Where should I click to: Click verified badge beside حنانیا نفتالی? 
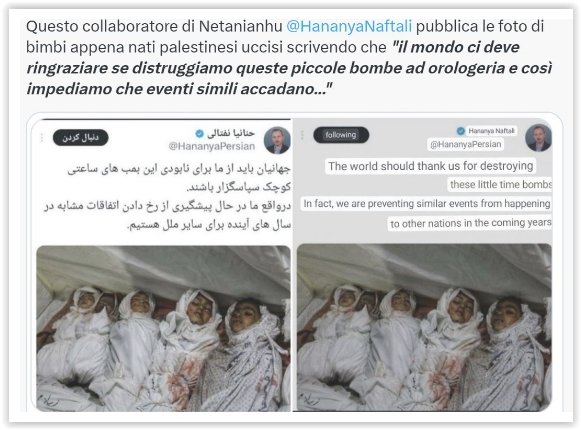coord(199,133)
